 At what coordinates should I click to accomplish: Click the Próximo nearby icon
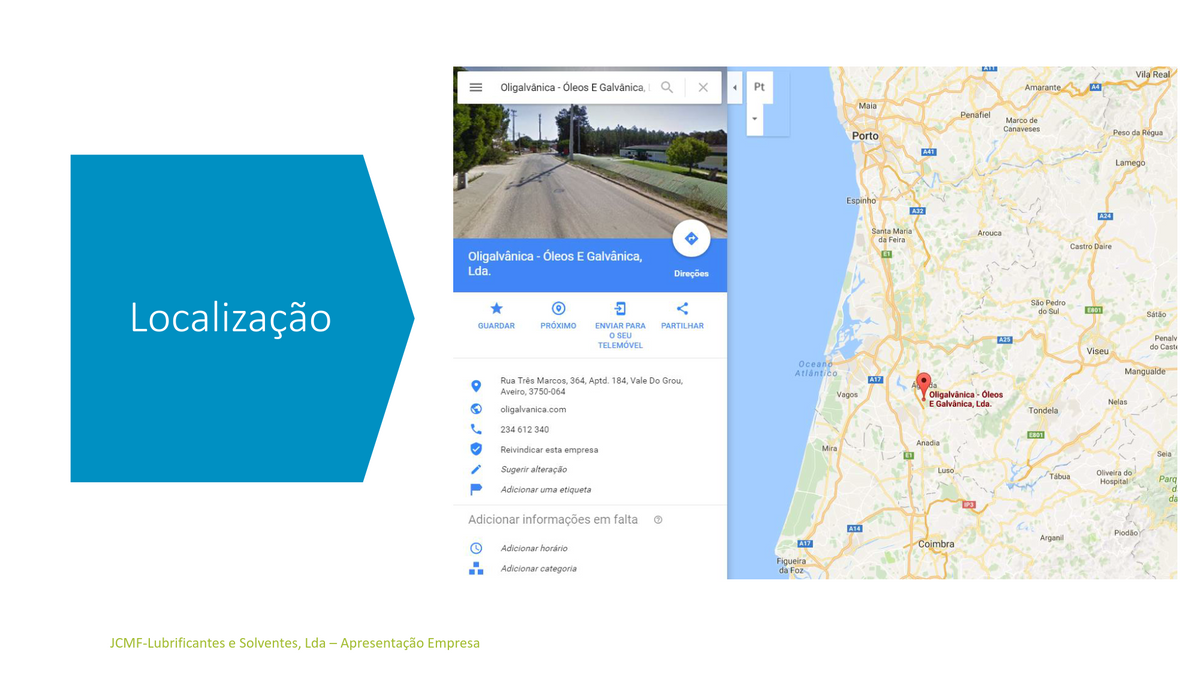coord(558,309)
